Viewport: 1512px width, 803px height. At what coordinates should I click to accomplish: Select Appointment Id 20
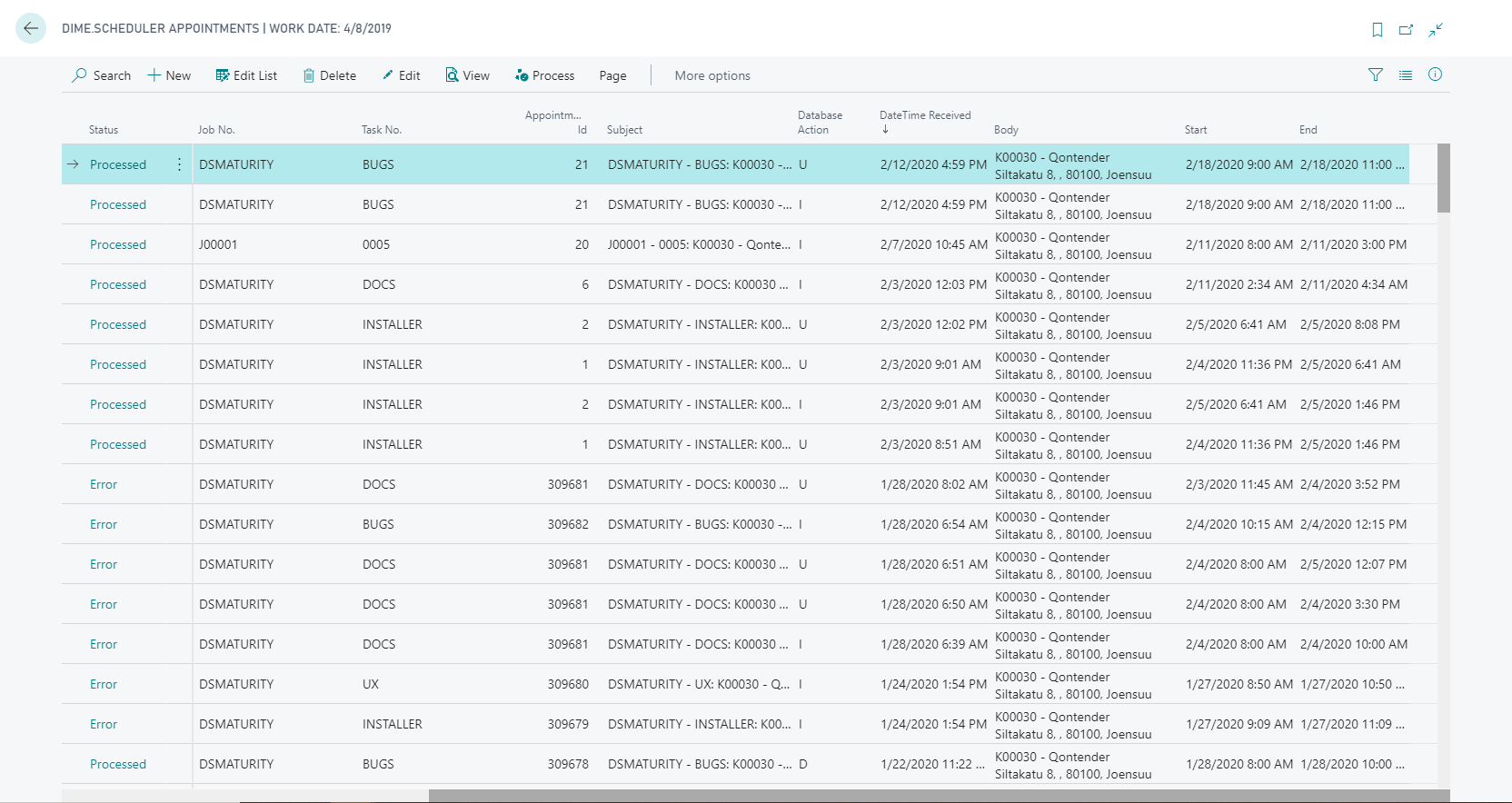582,244
